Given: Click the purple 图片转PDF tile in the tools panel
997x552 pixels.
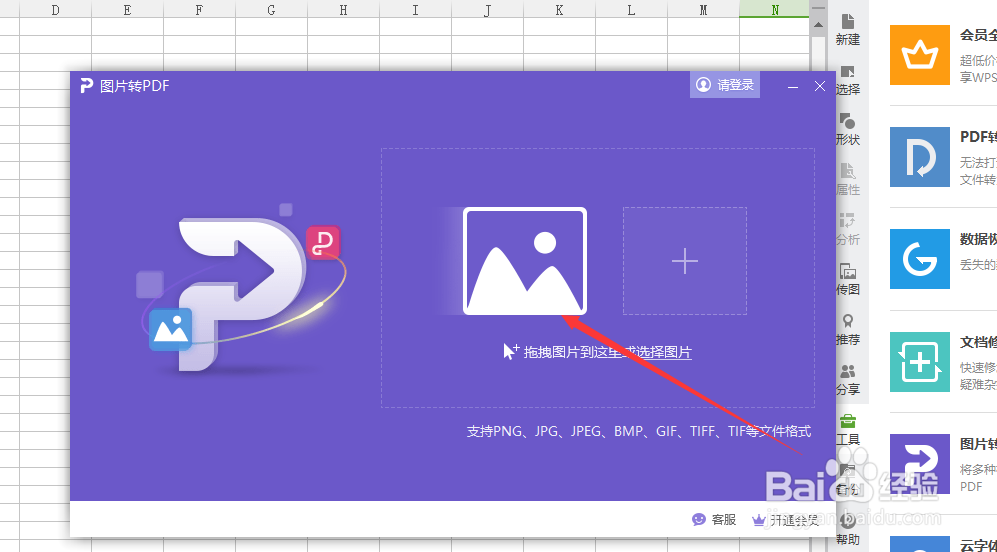Looking at the screenshot, I should pyautogui.click(x=919, y=464).
